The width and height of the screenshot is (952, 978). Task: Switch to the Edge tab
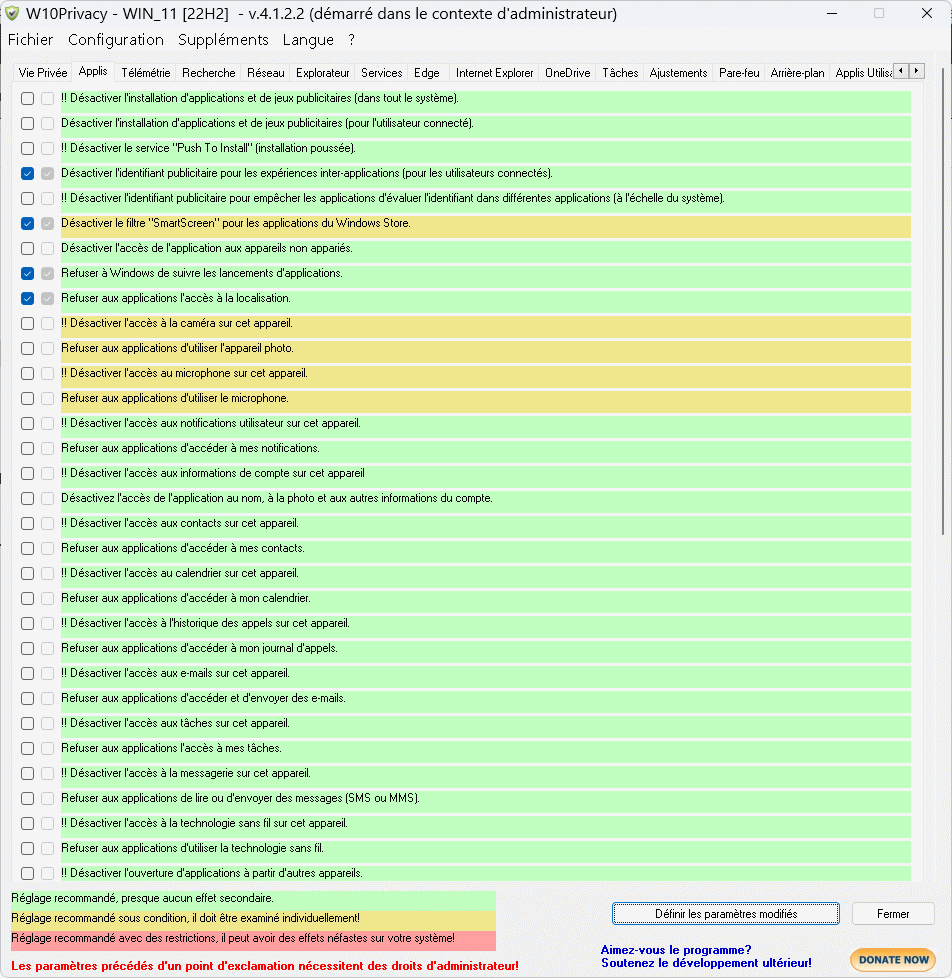coord(427,73)
